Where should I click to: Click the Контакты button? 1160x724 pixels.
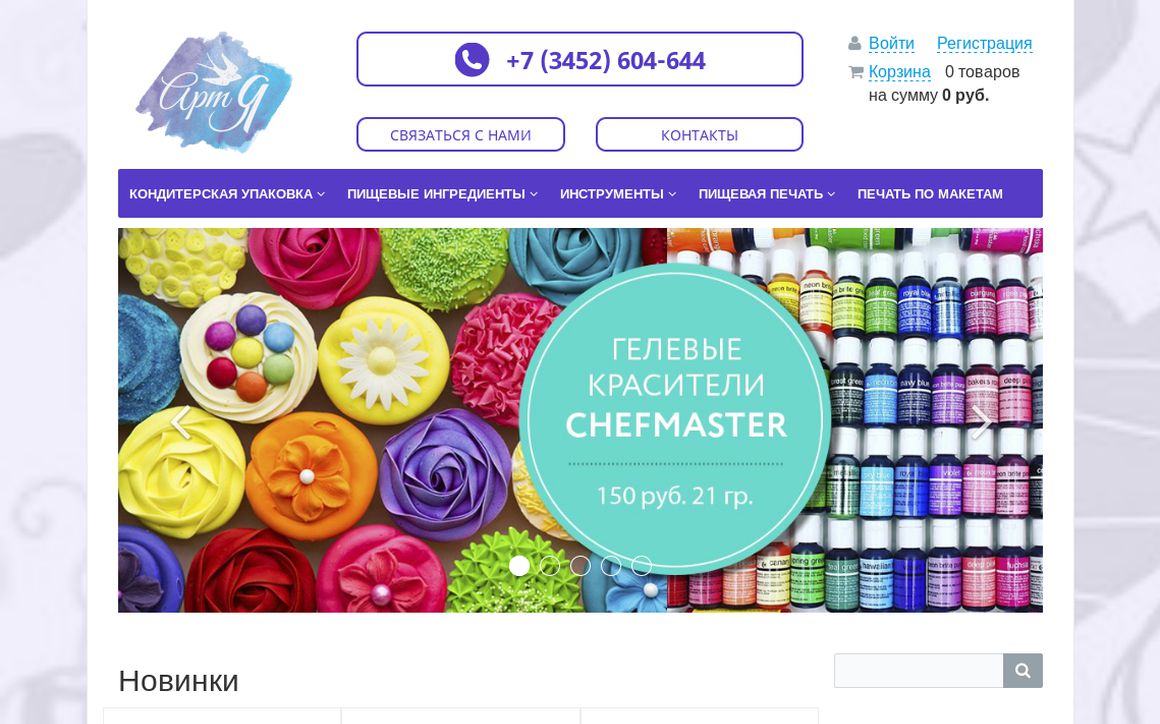coord(699,135)
